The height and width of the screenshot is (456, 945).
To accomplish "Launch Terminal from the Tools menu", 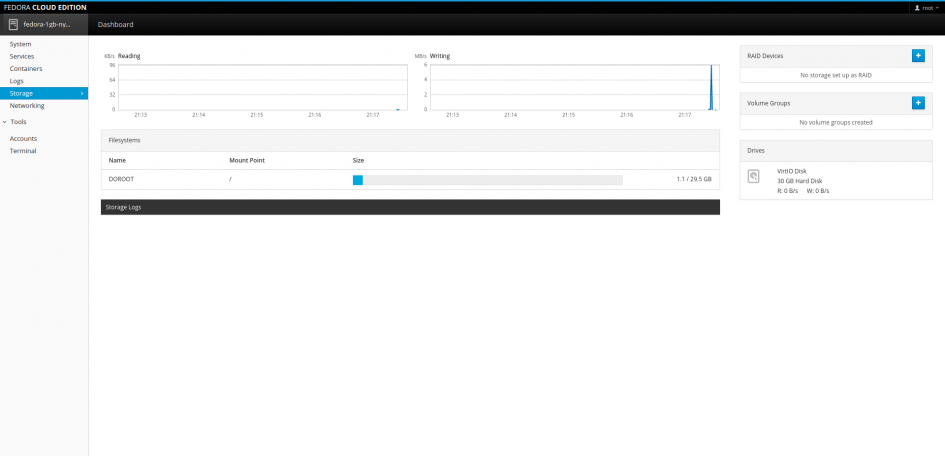I will pyautogui.click(x=23, y=150).
